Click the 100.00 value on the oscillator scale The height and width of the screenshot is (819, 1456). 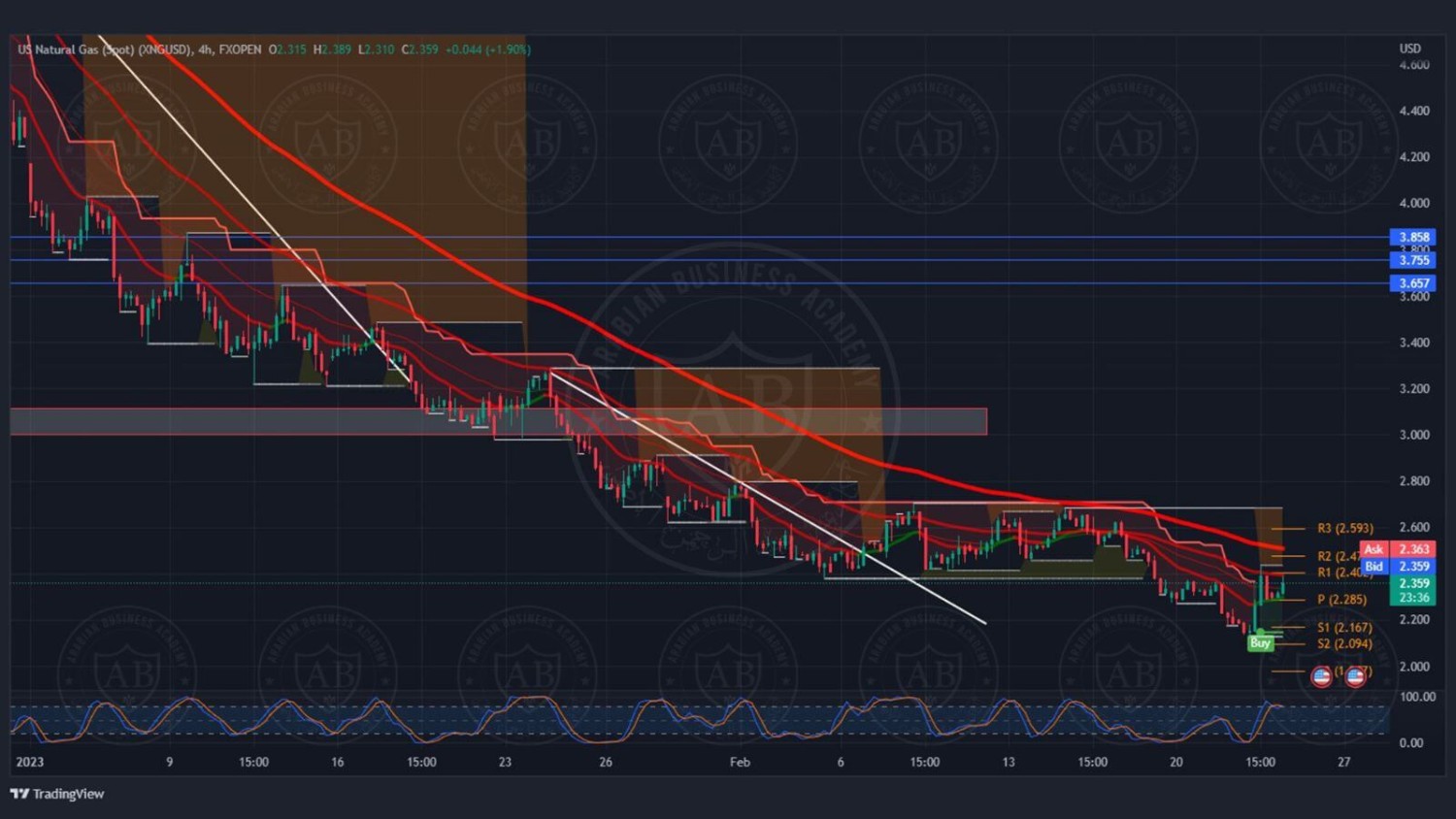pyautogui.click(x=1417, y=697)
